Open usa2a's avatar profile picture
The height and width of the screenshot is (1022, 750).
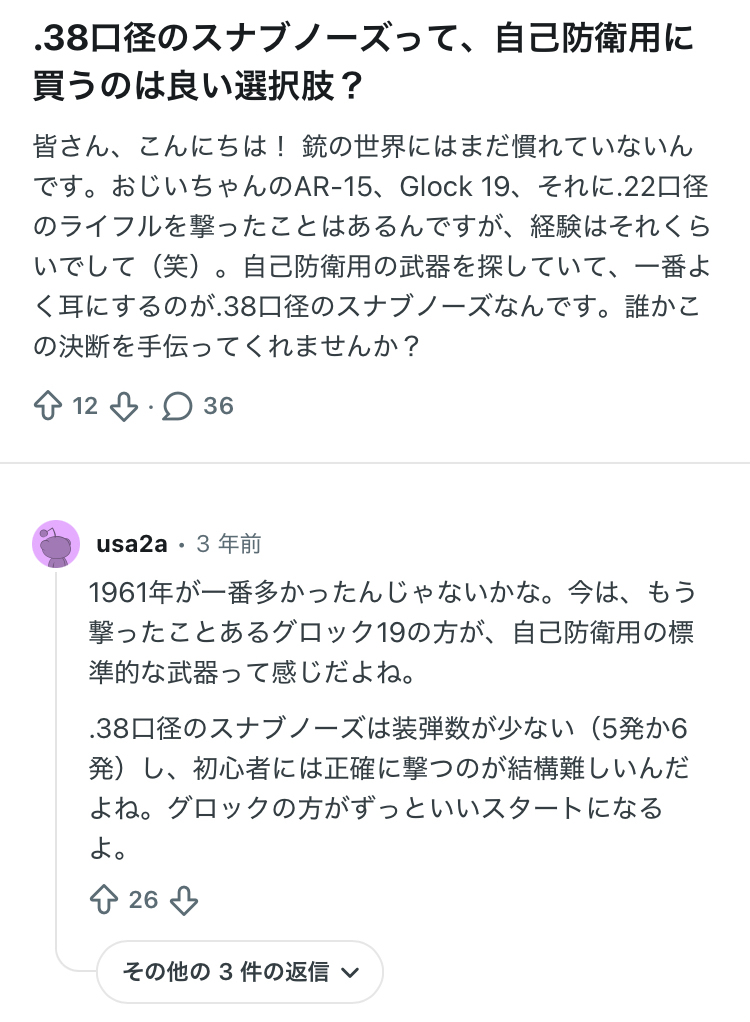click(x=56, y=545)
